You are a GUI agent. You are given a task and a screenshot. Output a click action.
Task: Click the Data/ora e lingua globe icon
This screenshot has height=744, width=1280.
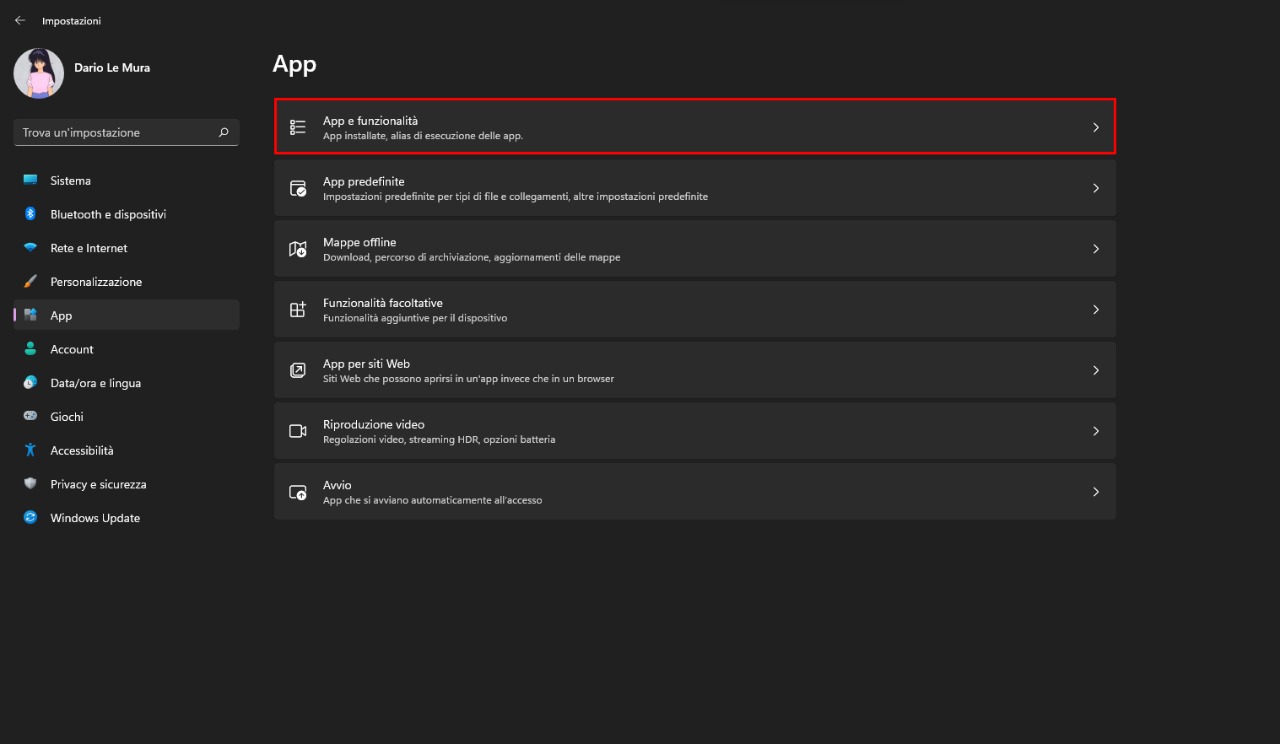[x=30, y=383]
